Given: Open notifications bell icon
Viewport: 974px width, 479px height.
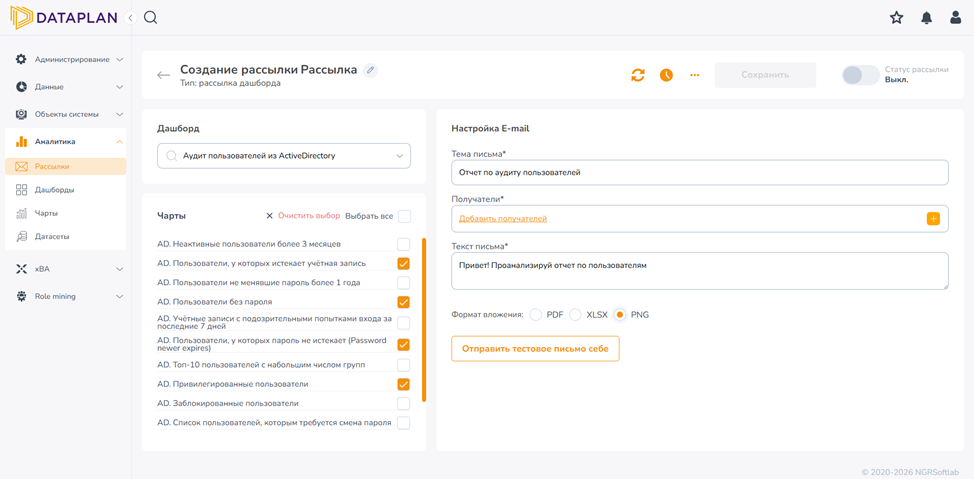Looking at the screenshot, I should click(926, 18).
